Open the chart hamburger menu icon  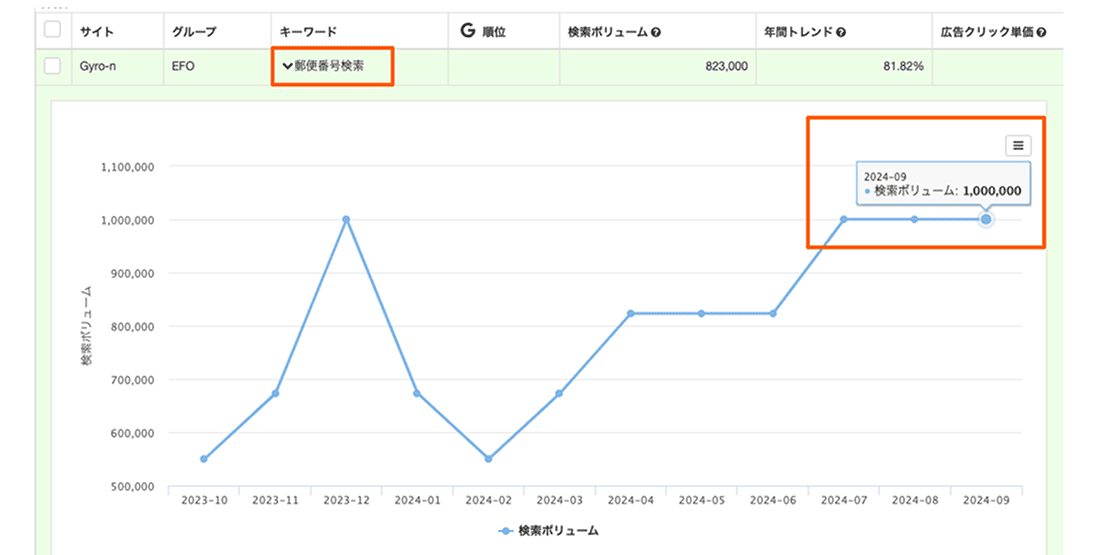[x=1018, y=146]
